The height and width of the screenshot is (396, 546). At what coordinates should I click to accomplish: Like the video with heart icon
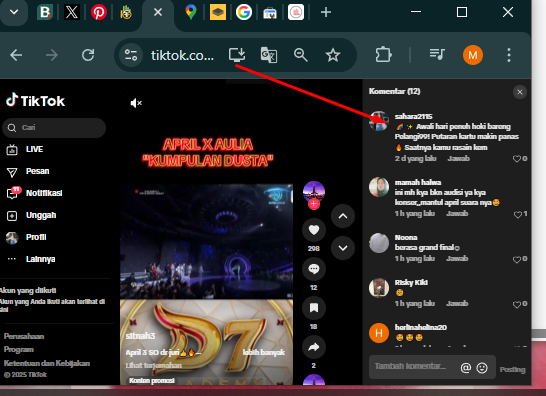click(x=314, y=230)
